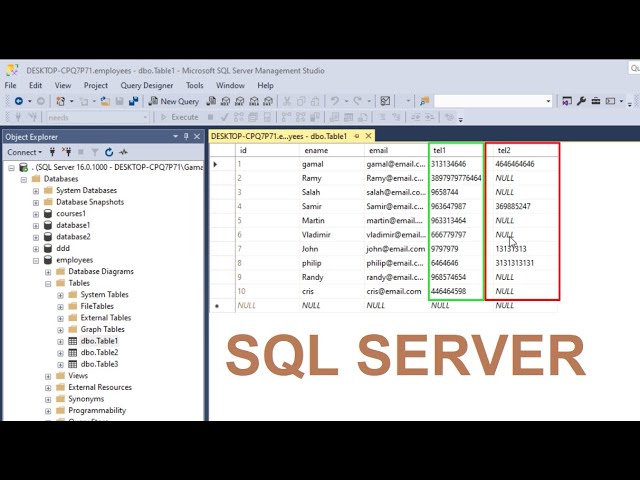Collapse the Tables folder
640x480 pixels.
48,283
